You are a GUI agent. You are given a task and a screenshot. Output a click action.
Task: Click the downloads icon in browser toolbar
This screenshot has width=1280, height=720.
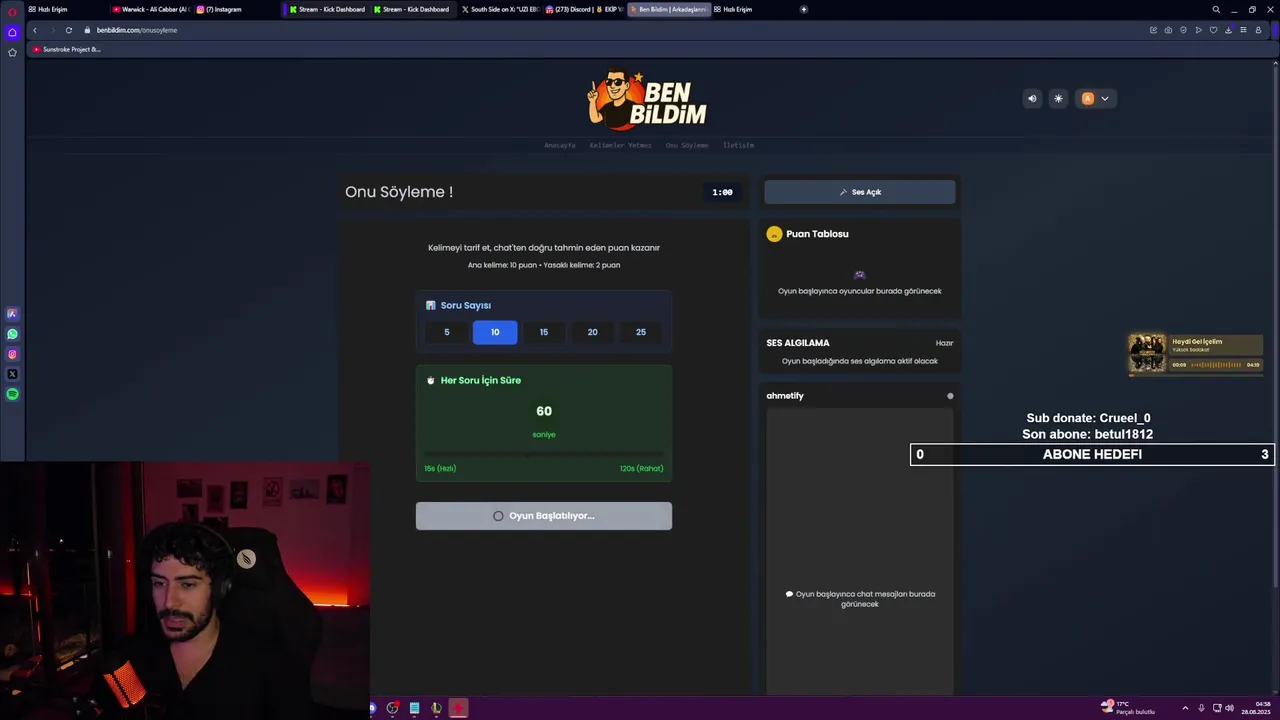pyautogui.click(x=1228, y=30)
